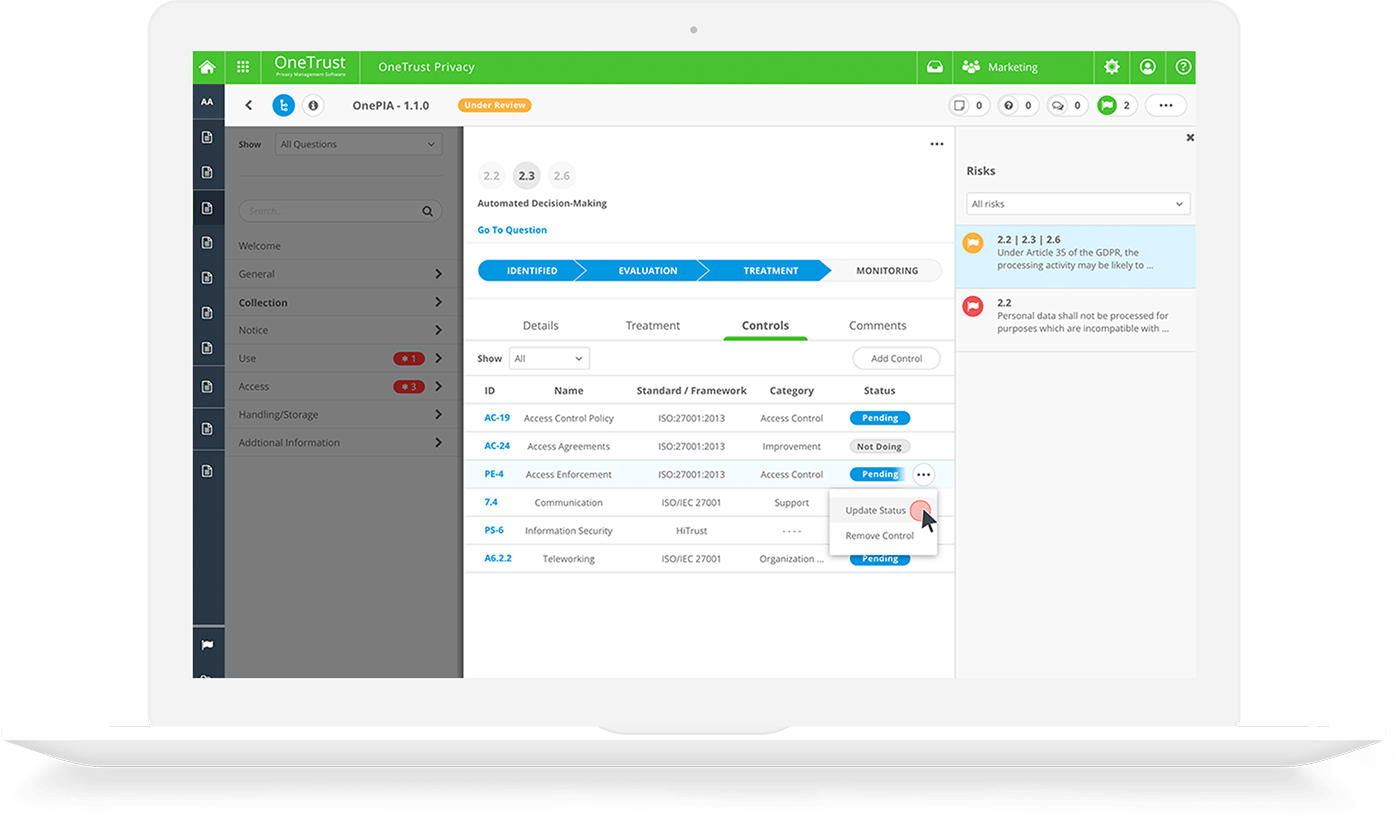The width and height of the screenshot is (1400, 821).
Task: Switch to the Treatment tab
Action: (652, 325)
